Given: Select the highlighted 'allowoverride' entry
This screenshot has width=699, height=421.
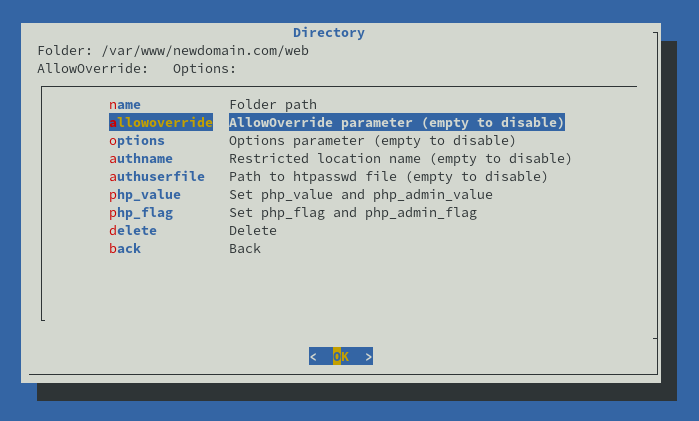Looking at the screenshot, I should point(161,122).
